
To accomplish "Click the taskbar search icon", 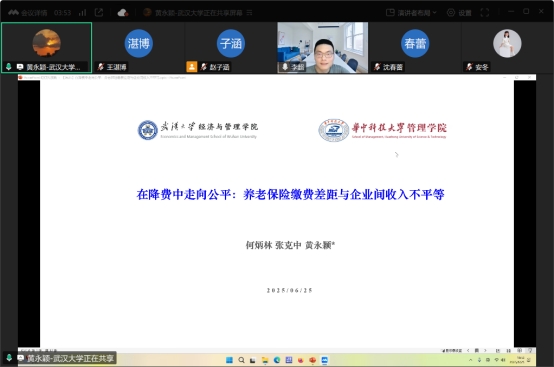I will coord(241,360).
